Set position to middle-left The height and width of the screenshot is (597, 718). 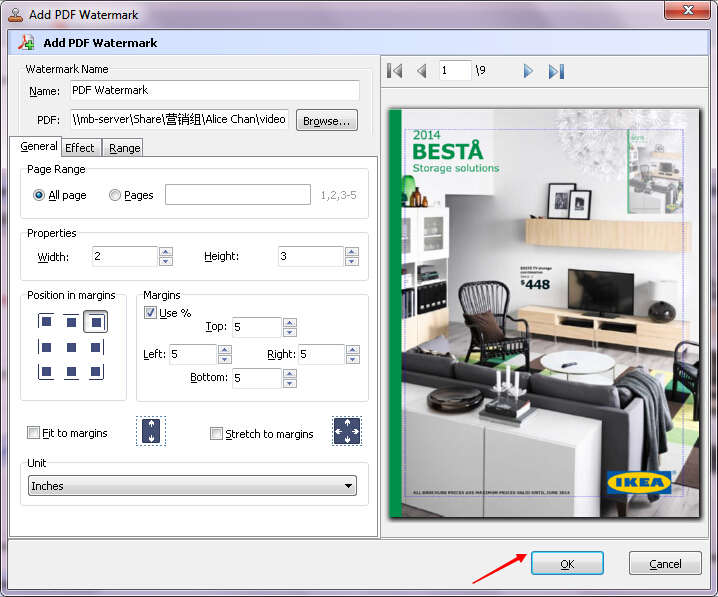46,347
